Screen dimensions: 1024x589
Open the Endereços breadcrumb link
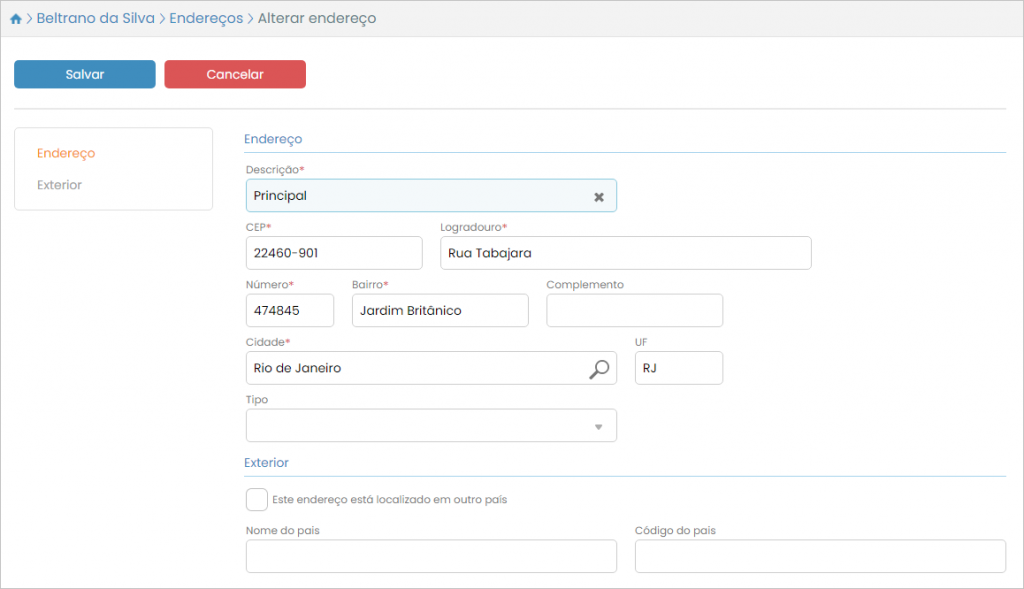point(206,19)
